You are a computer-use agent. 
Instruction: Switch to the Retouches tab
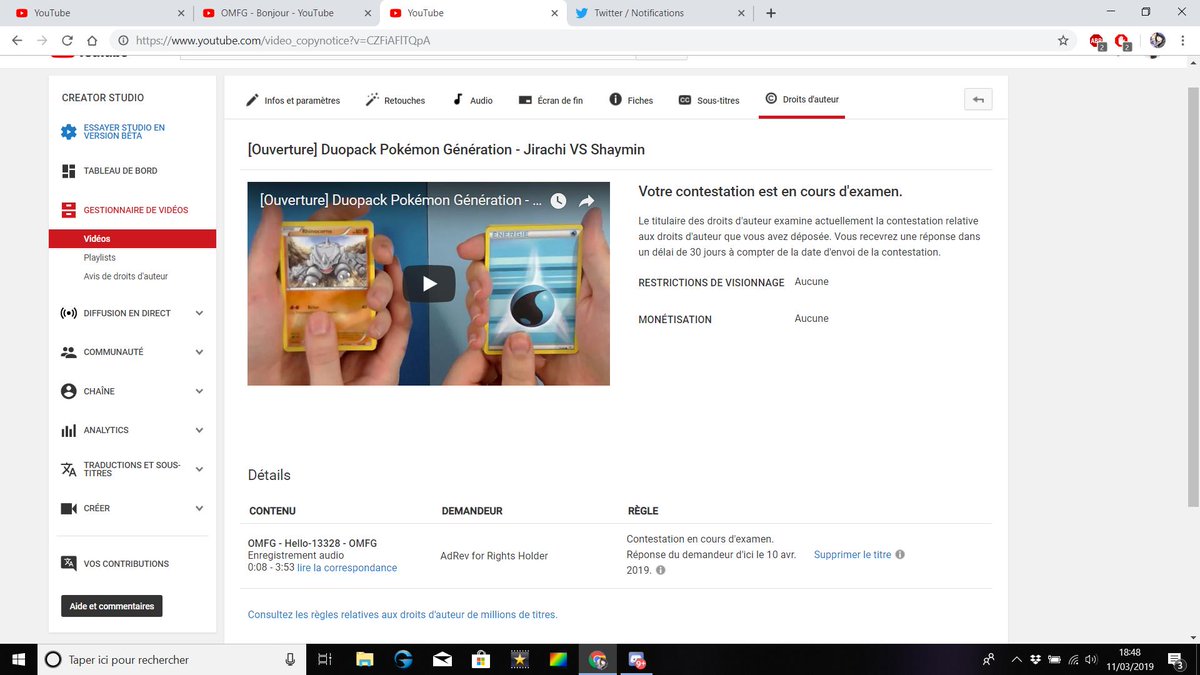point(395,100)
